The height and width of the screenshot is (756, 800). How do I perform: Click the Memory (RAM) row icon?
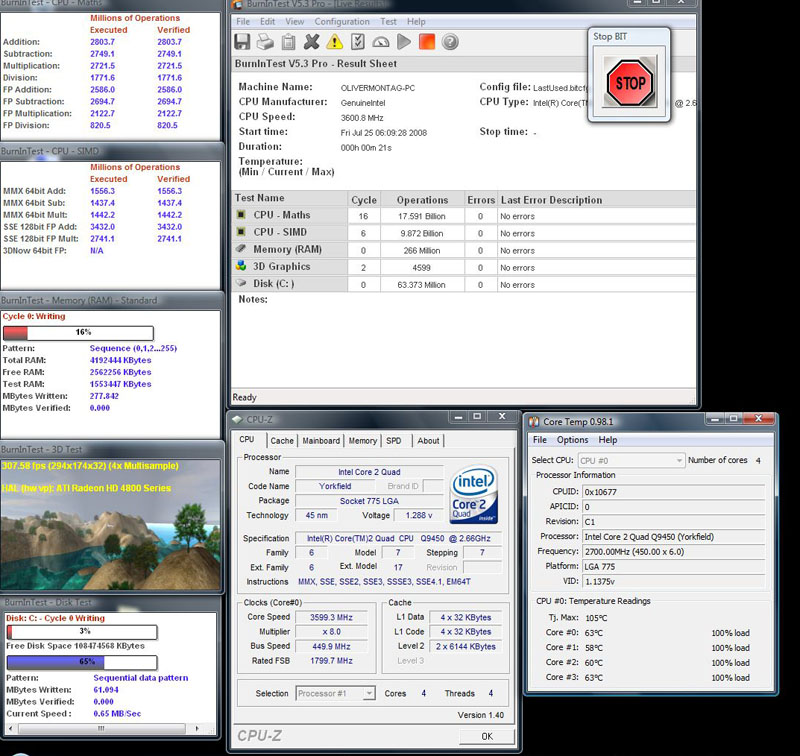pyautogui.click(x=241, y=249)
